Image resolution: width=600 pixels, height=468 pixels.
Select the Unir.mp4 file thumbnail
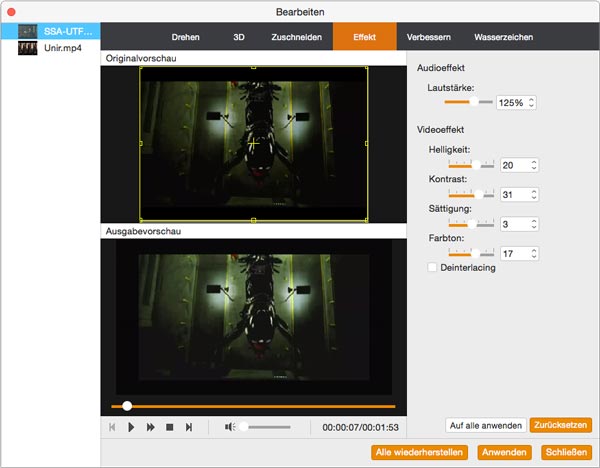click(28, 48)
